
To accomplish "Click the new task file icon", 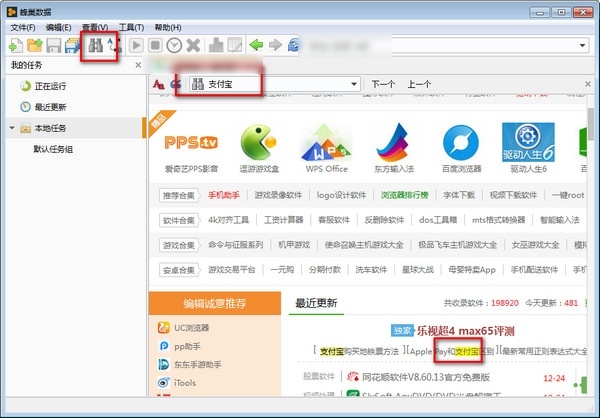I will [x=16, y=46].
